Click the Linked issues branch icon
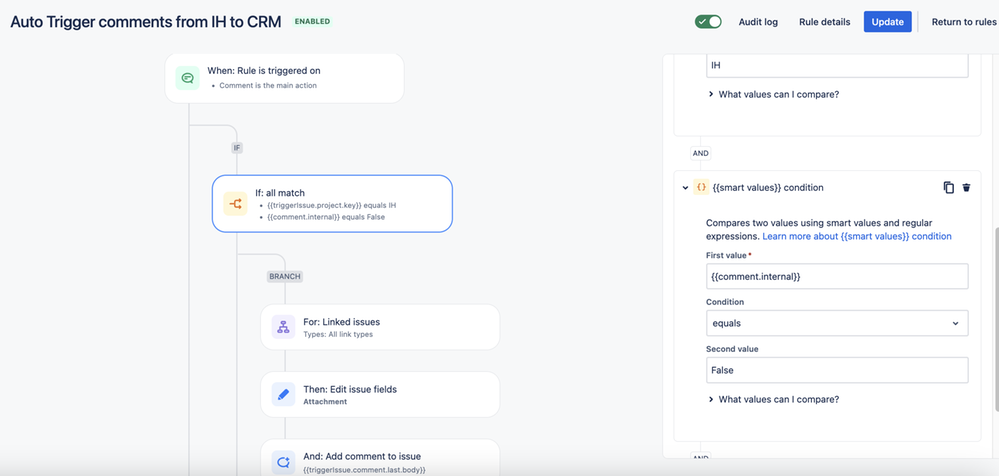The width and height of the screenshot is (999, 476). (284, 327)
